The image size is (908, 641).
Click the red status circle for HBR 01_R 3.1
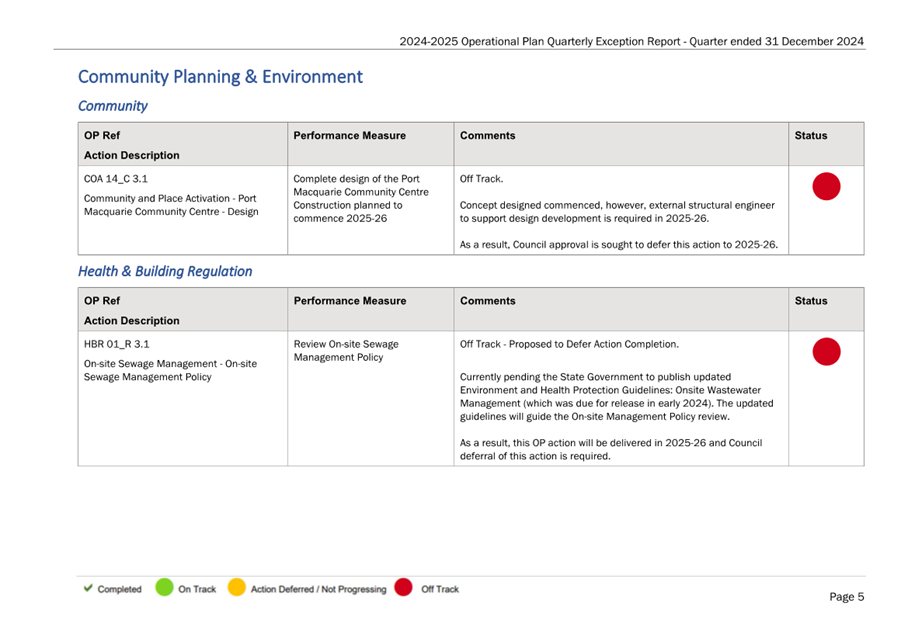[x=826, y=351]
